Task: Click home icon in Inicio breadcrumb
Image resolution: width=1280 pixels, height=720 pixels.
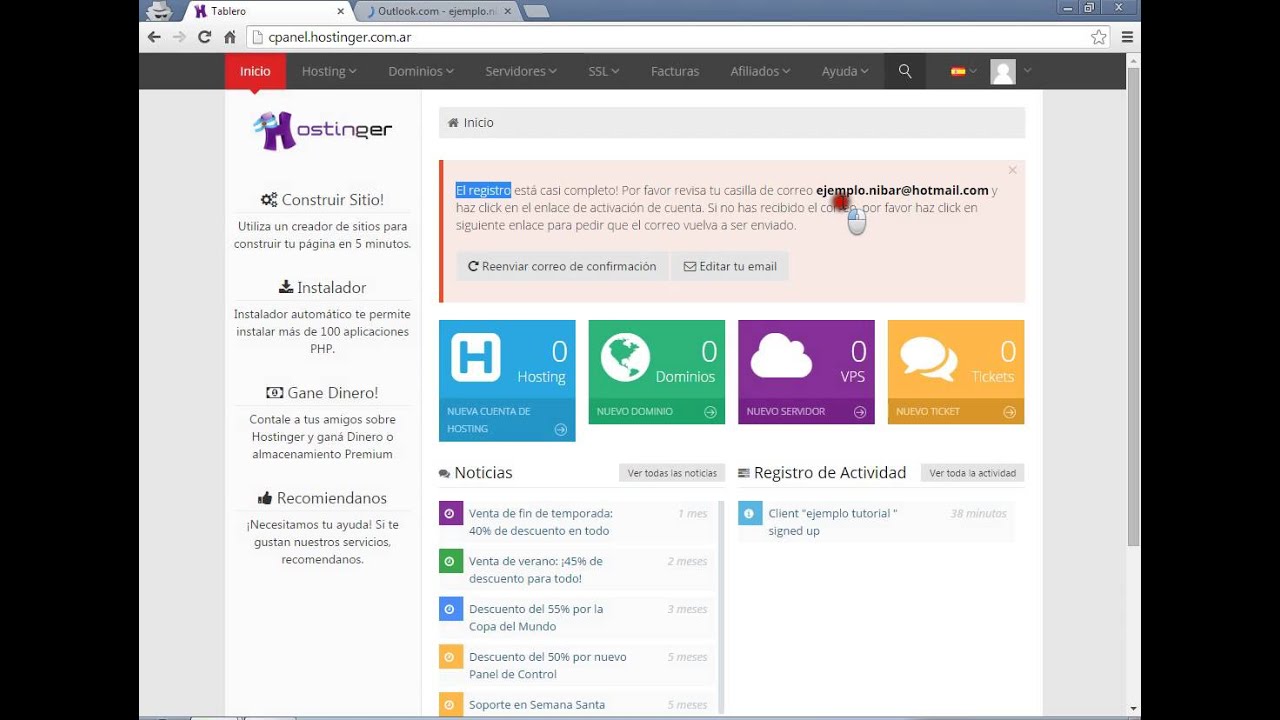Action: click(x=453, y=122)
